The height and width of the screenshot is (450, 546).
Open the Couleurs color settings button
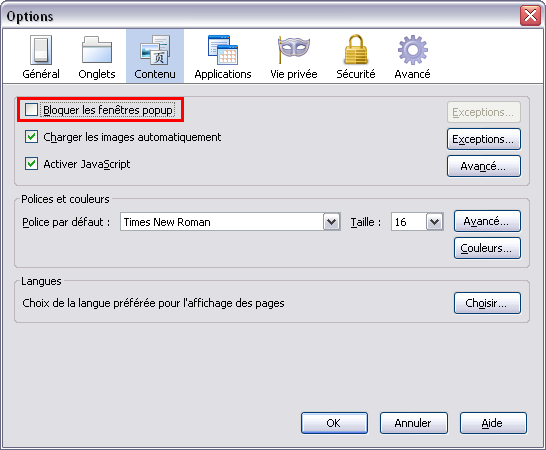487,248
